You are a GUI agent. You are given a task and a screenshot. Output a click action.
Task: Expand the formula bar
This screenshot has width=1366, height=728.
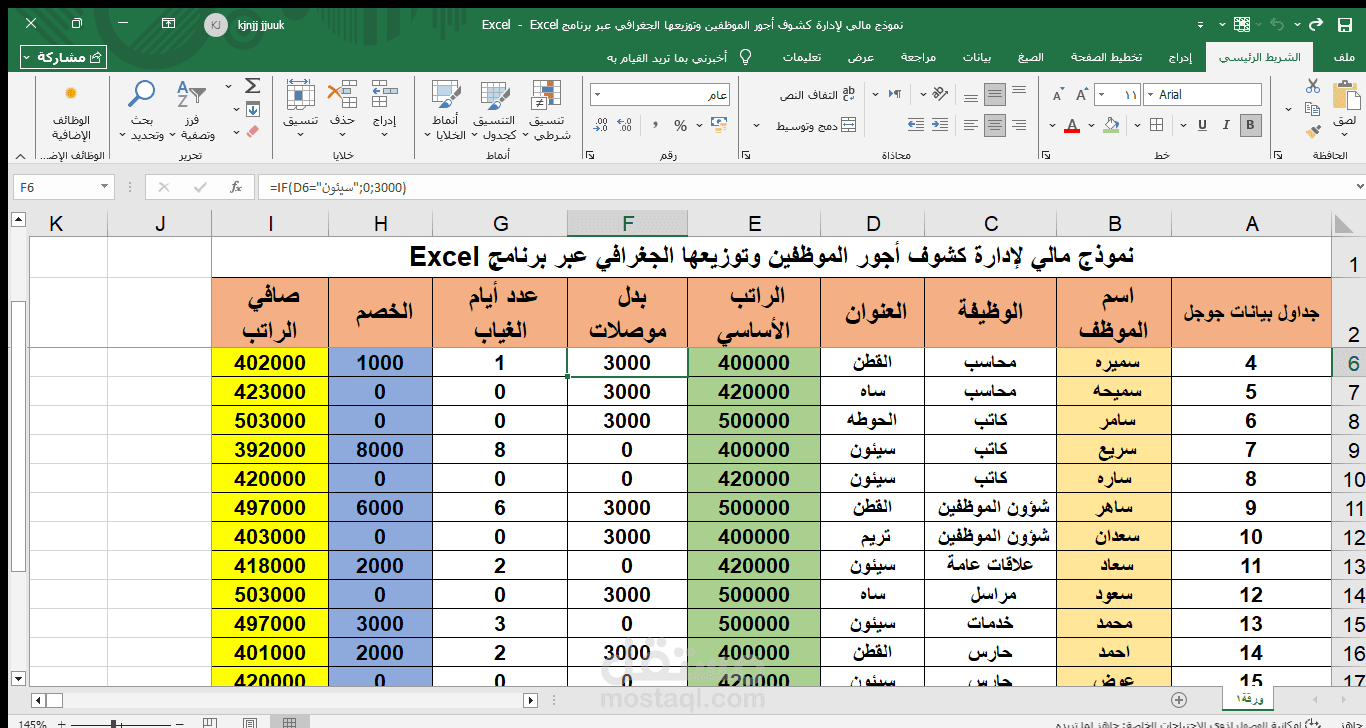click(1360, 186)
